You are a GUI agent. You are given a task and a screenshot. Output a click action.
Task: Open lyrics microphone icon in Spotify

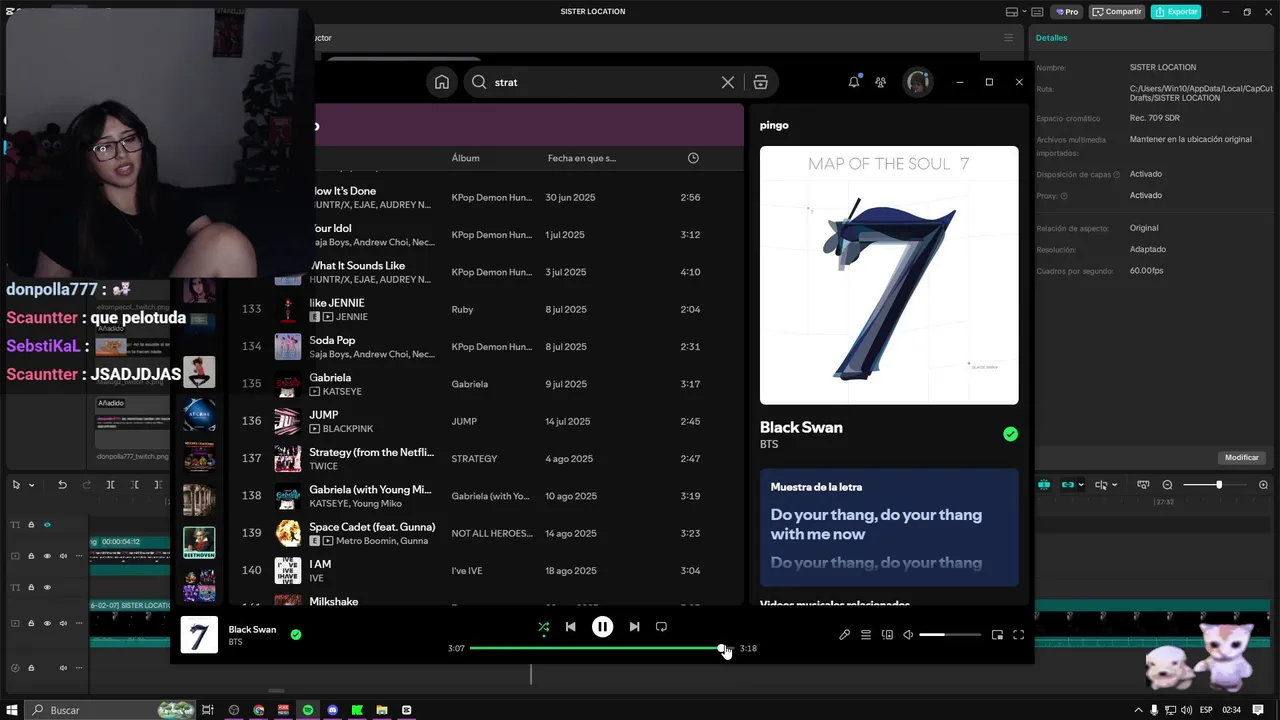coord(845,635)
